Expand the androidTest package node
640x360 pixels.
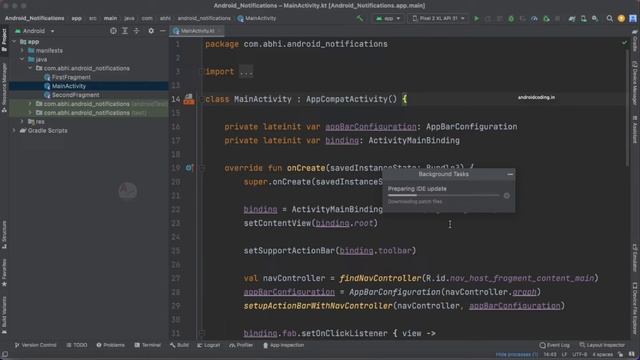point(30,104)
